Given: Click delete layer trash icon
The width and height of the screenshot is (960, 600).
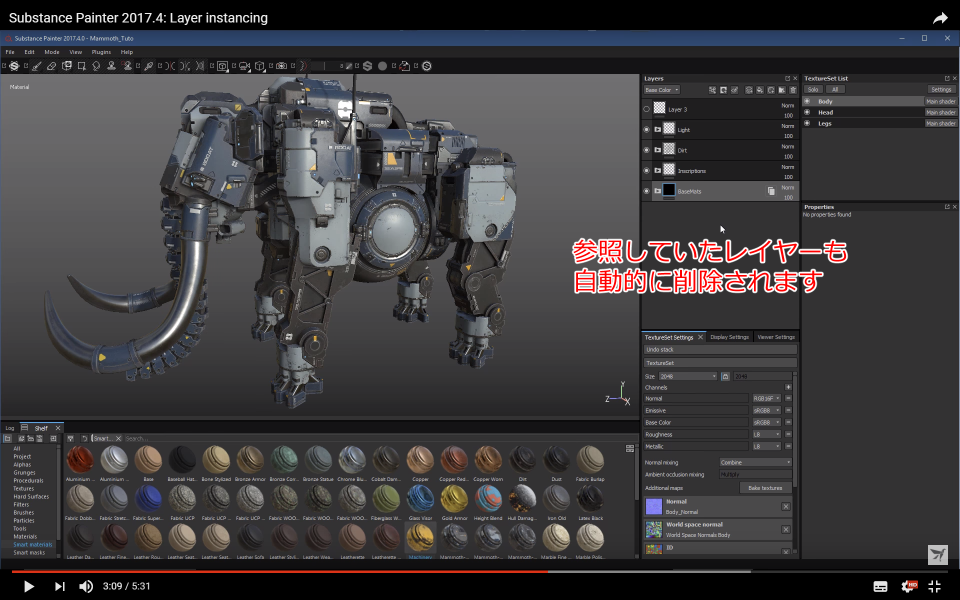Looking at the screenshot, I should 793,90.
